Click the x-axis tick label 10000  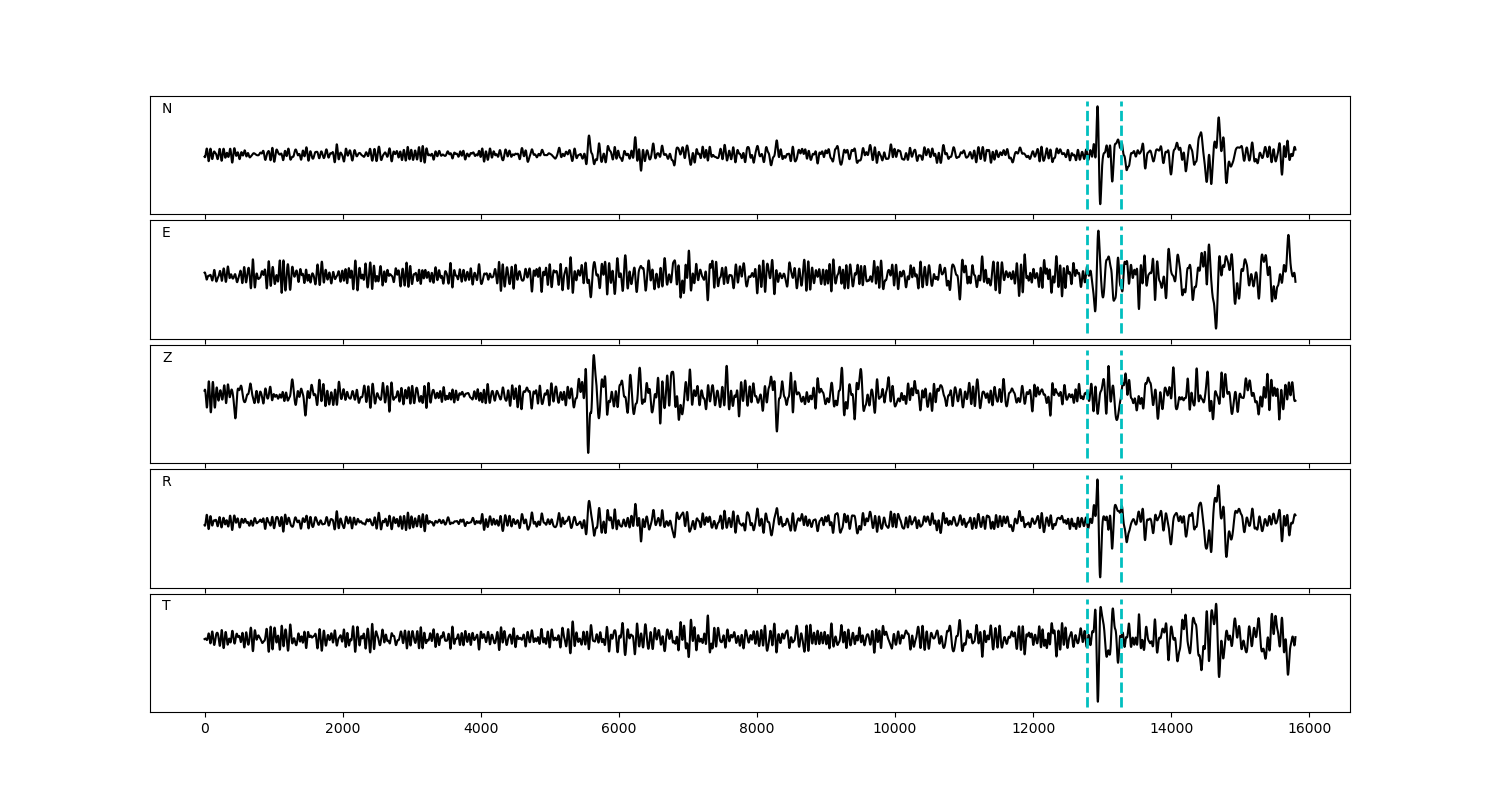tap(894, 730)
